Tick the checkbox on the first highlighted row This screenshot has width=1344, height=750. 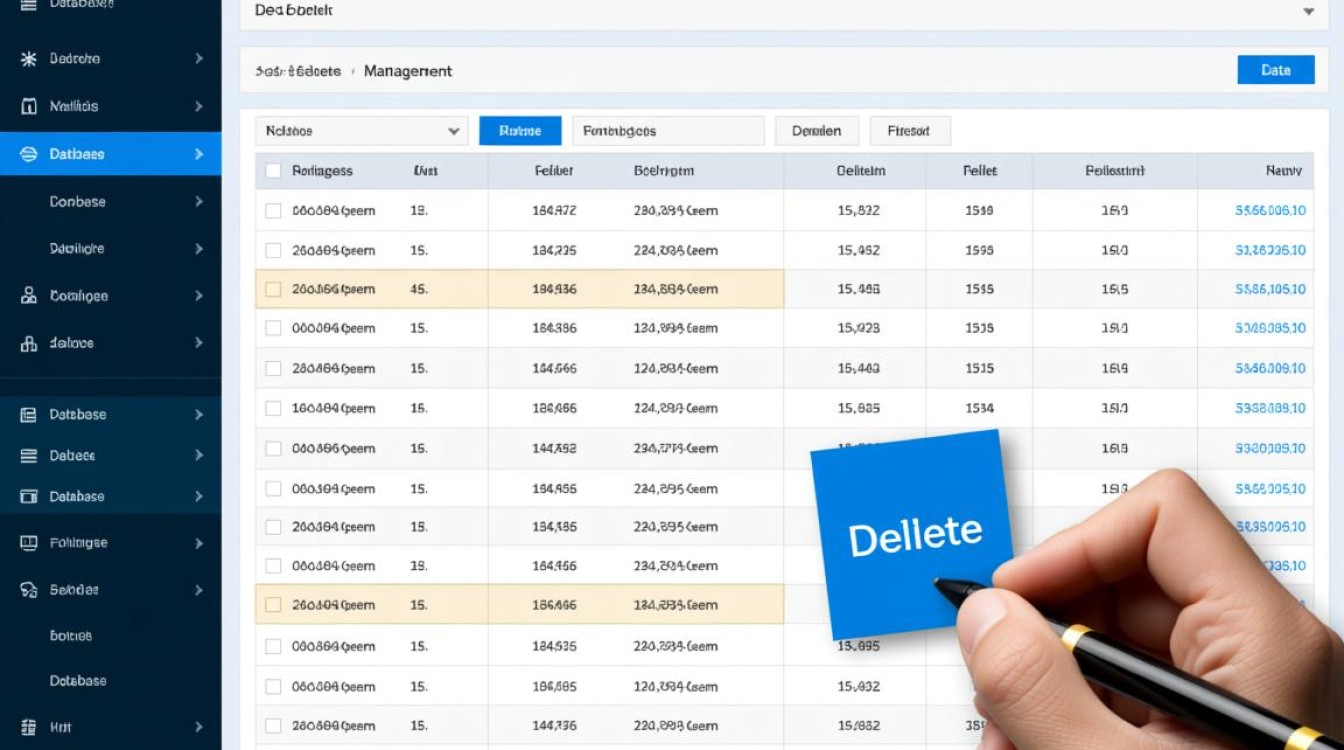pyautogui.click(x=273, y=289)
